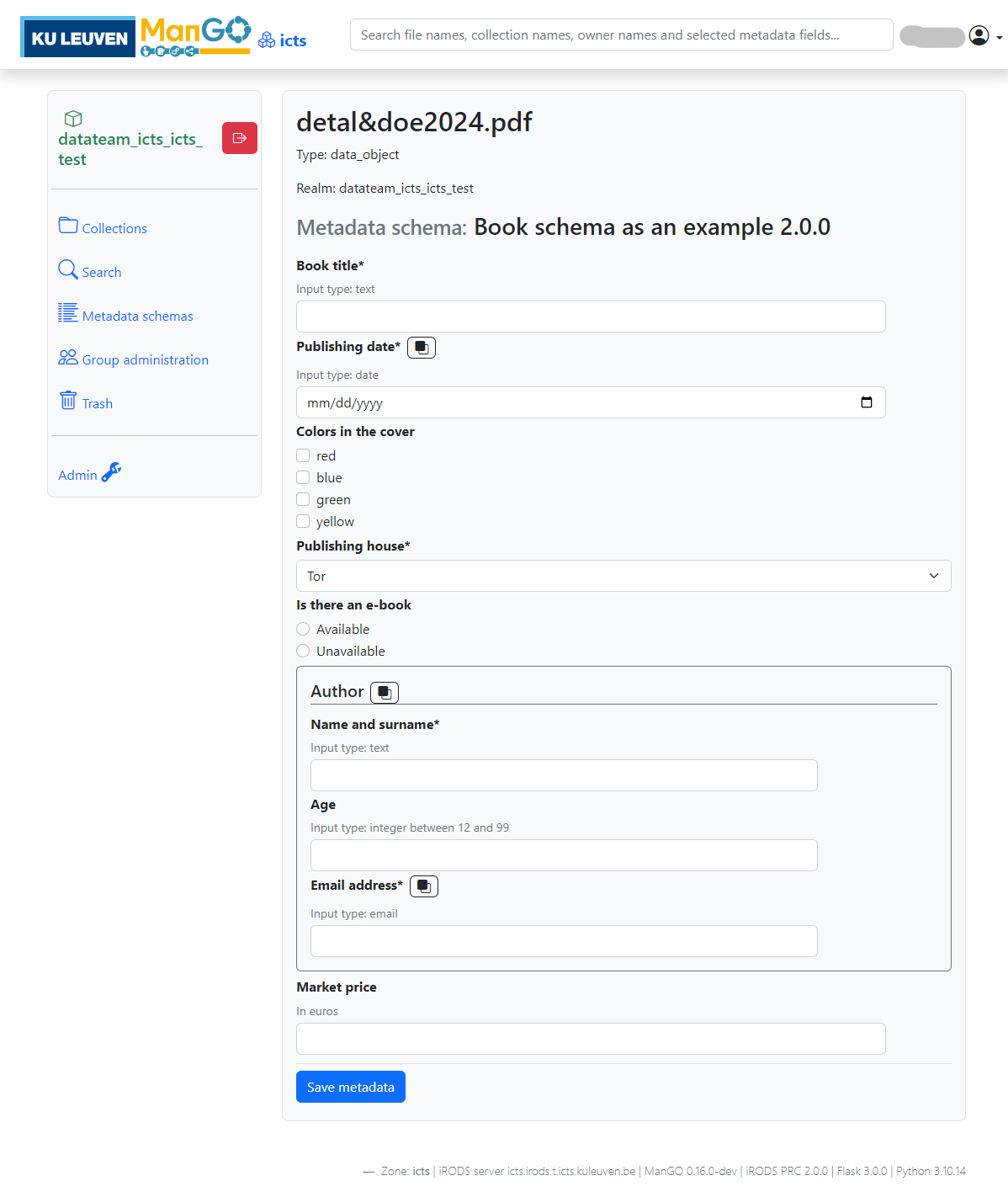Open the user menu caret dropdown
This screenshot has height=1197, width=1008.
coord(999,38)
